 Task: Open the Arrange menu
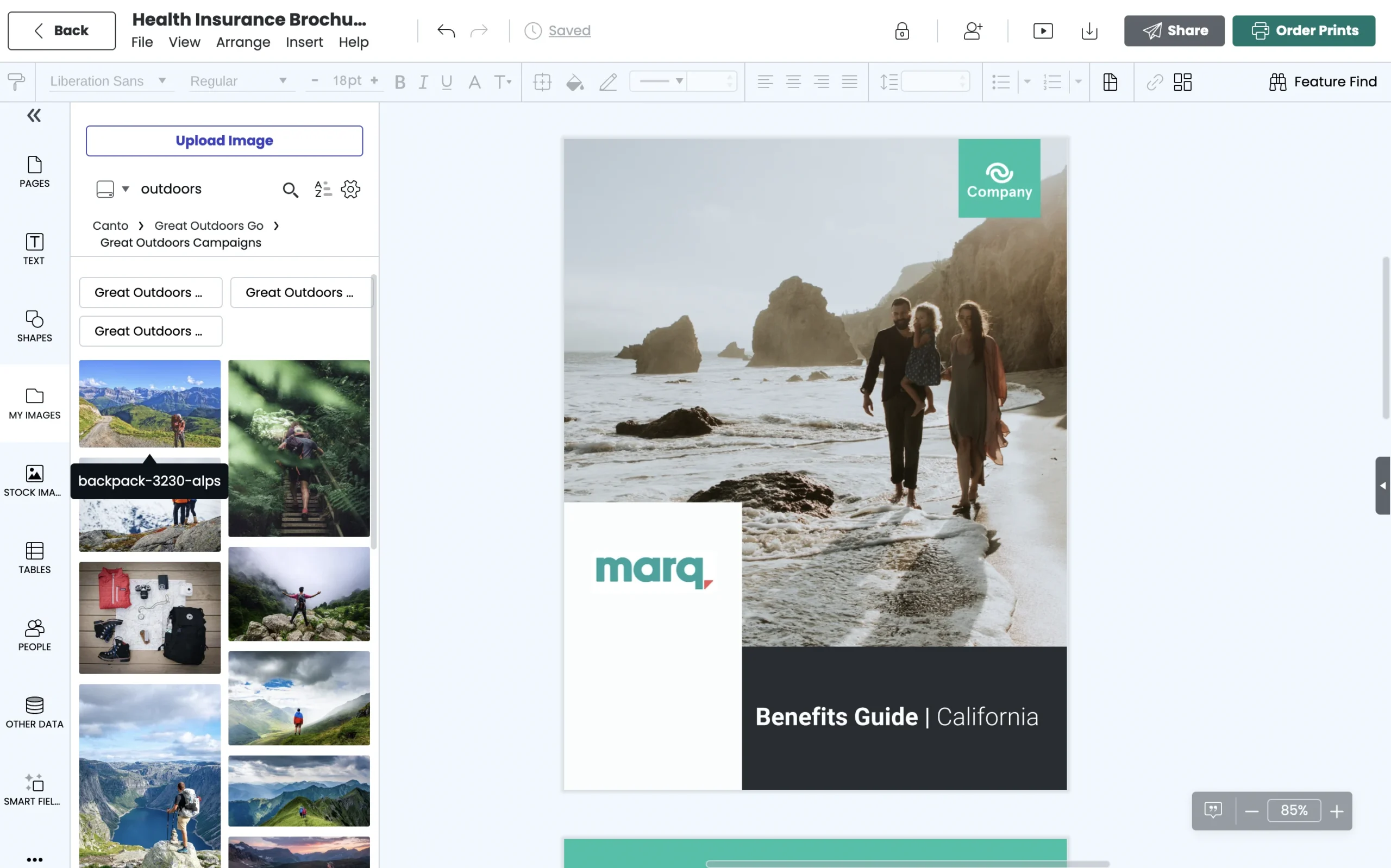click(243, 42)
